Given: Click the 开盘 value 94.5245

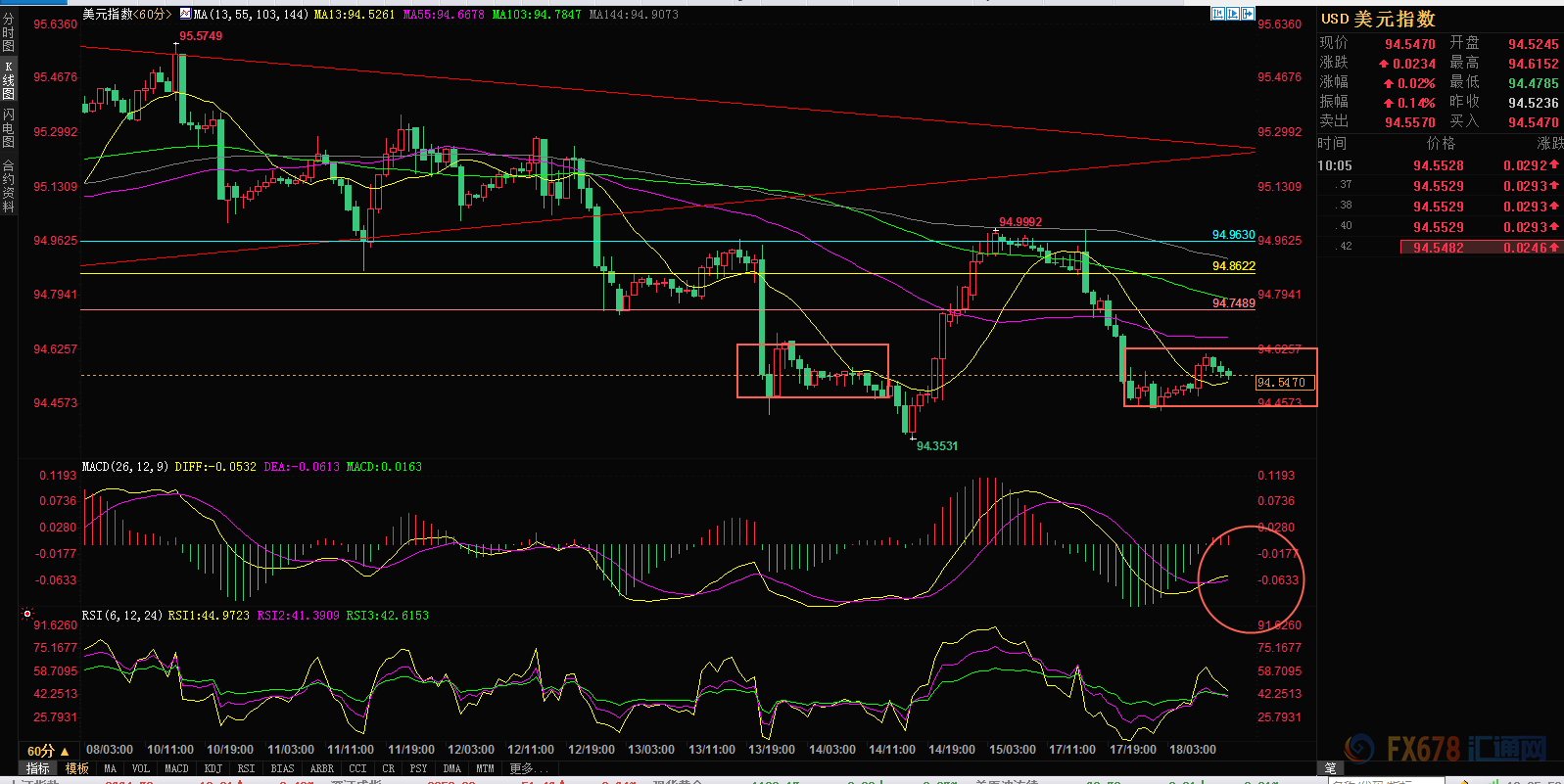Looking at the screenshot, I should pyautogui.click(x=1534, y=44).
